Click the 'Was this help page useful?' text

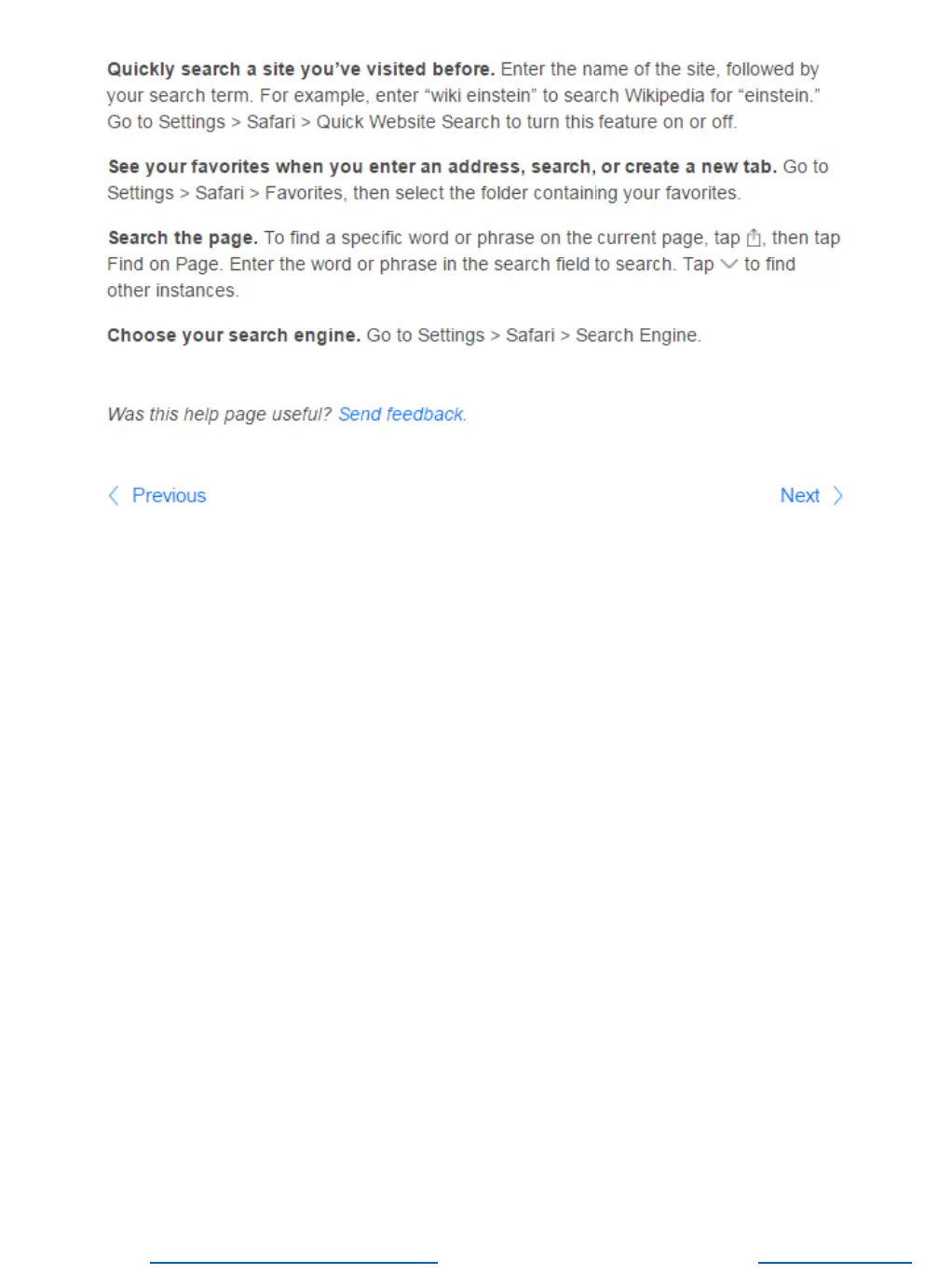coord(219,415)
